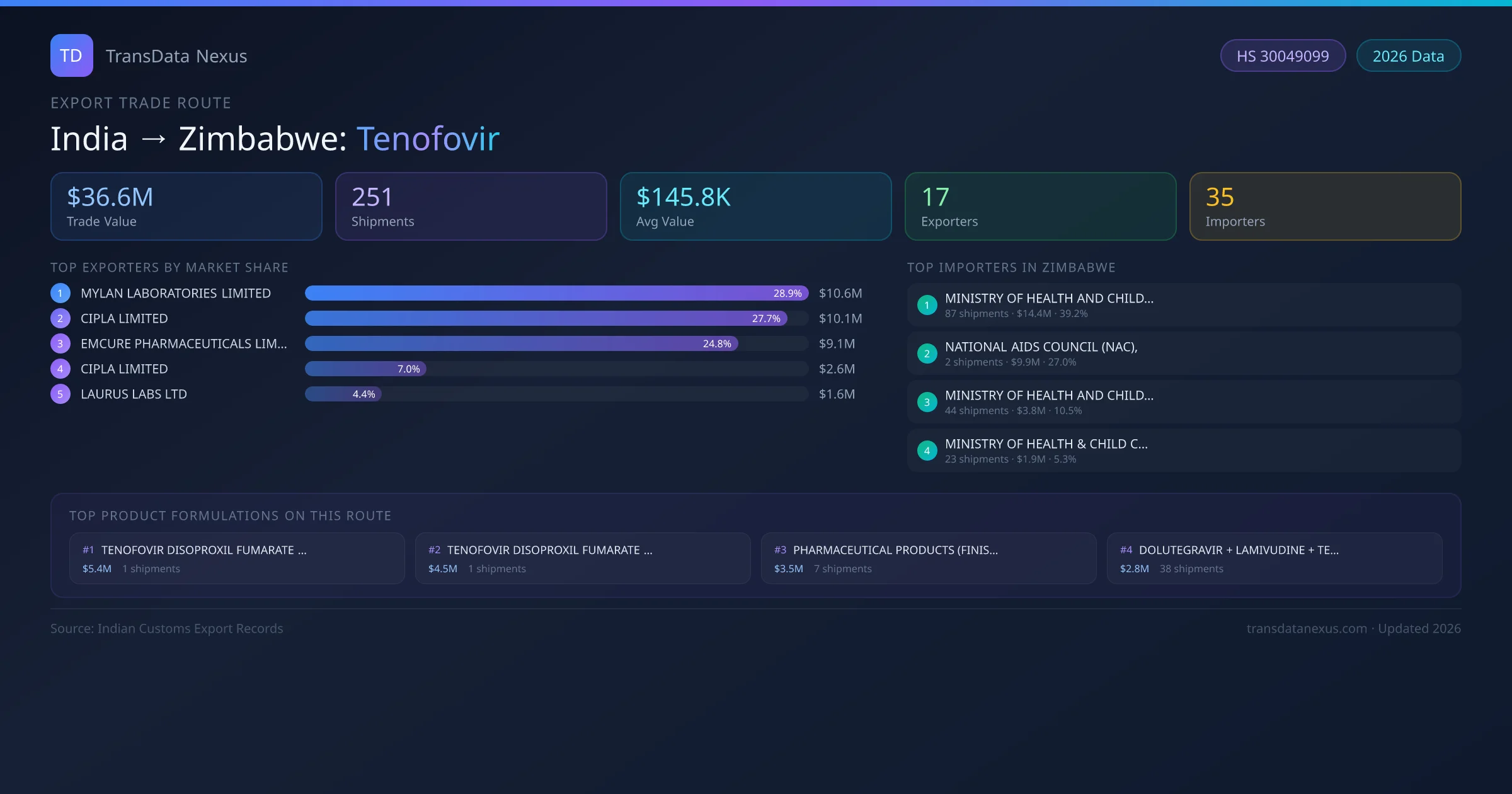Screen dimensions: 1512x794
Task: Click the #4 Dolutegravir formulation rank label
Action: click(x=1126, y=550)
